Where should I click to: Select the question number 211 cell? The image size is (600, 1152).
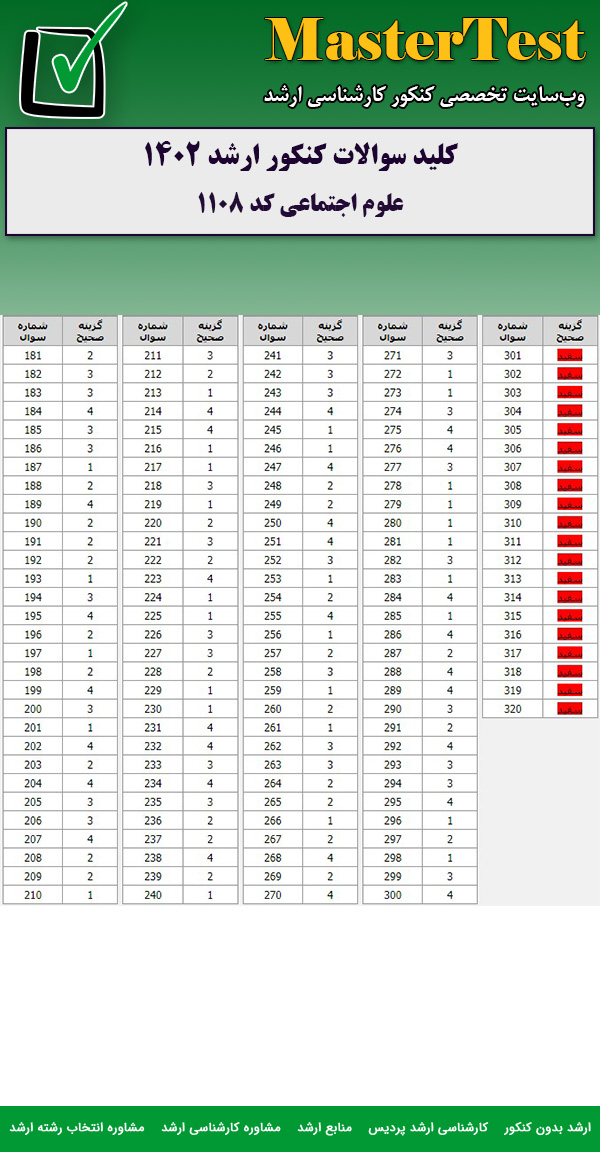152,355
